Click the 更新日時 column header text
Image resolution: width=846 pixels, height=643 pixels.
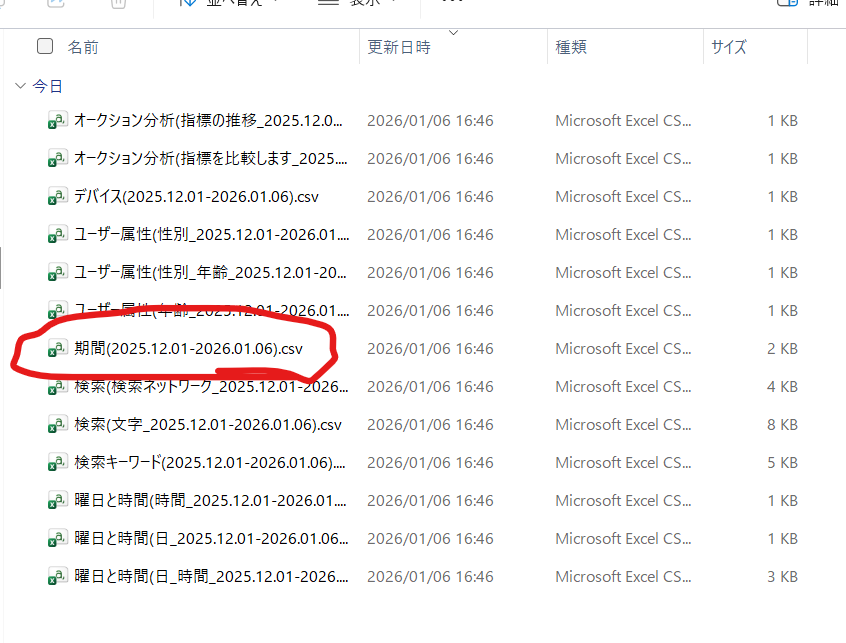(399, 47)
